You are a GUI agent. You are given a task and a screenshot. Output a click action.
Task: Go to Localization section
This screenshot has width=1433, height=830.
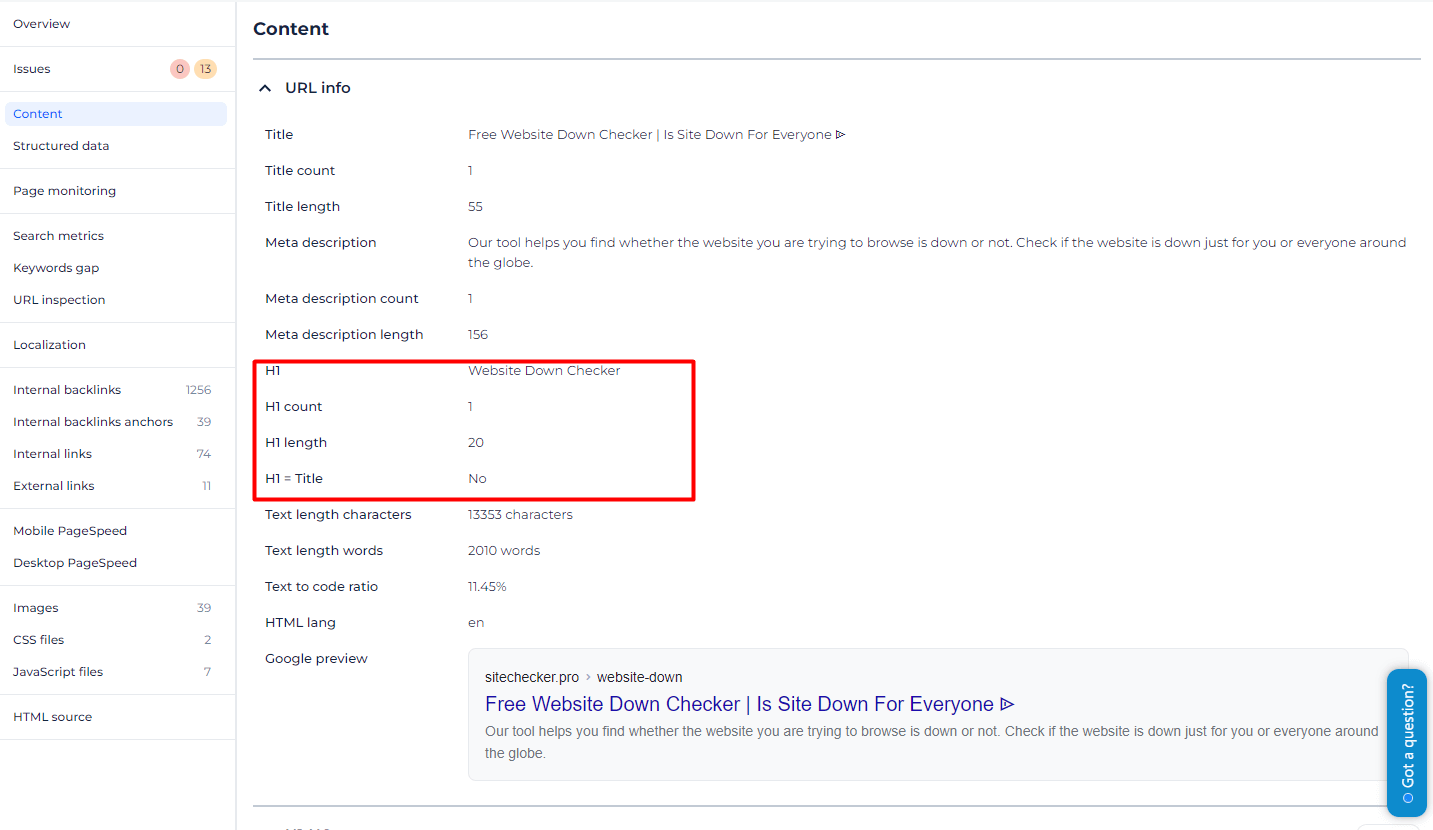(49, 345)
